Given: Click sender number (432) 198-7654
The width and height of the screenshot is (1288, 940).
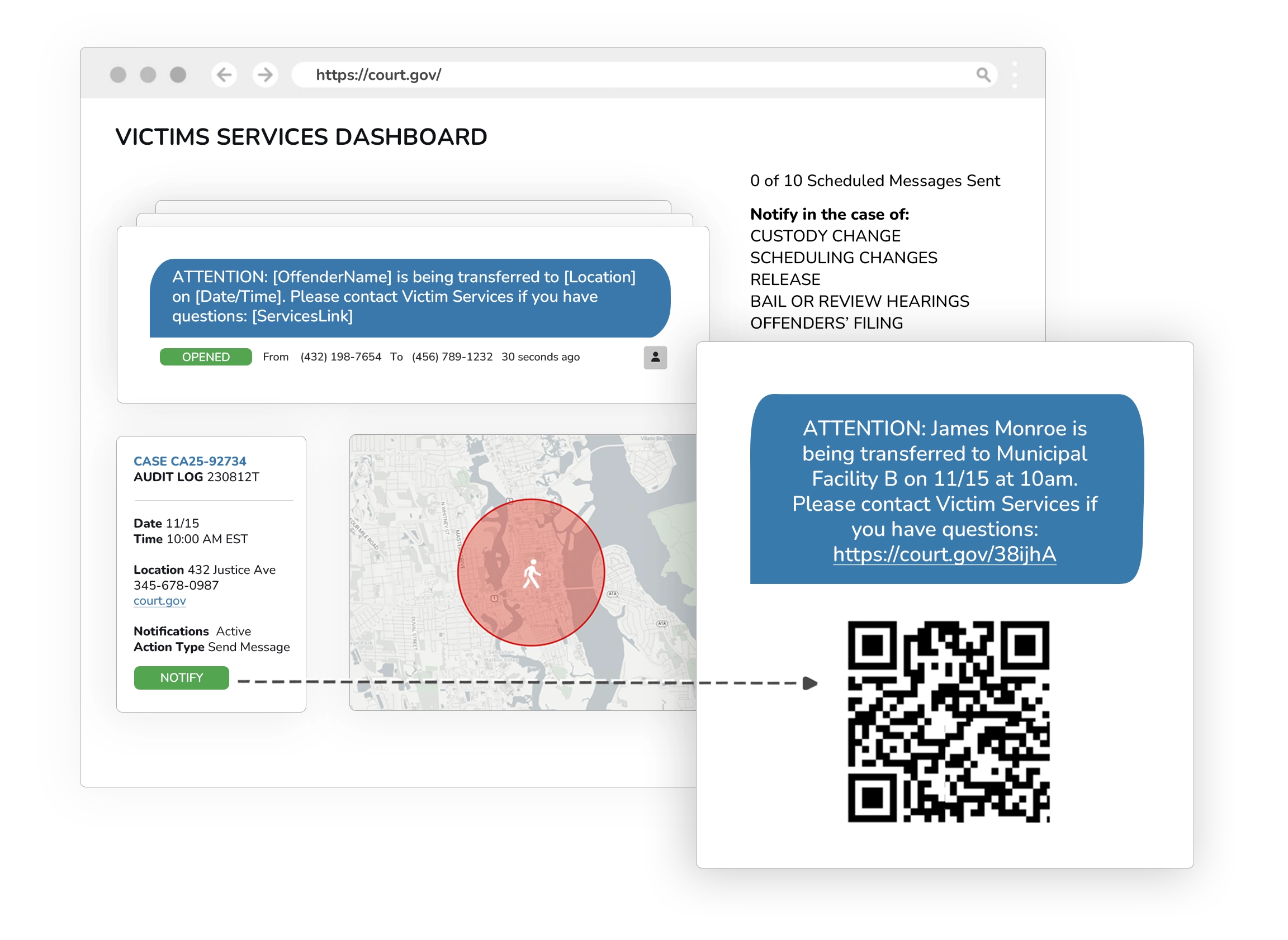Looking at the screenshot, I should [340, 357].
